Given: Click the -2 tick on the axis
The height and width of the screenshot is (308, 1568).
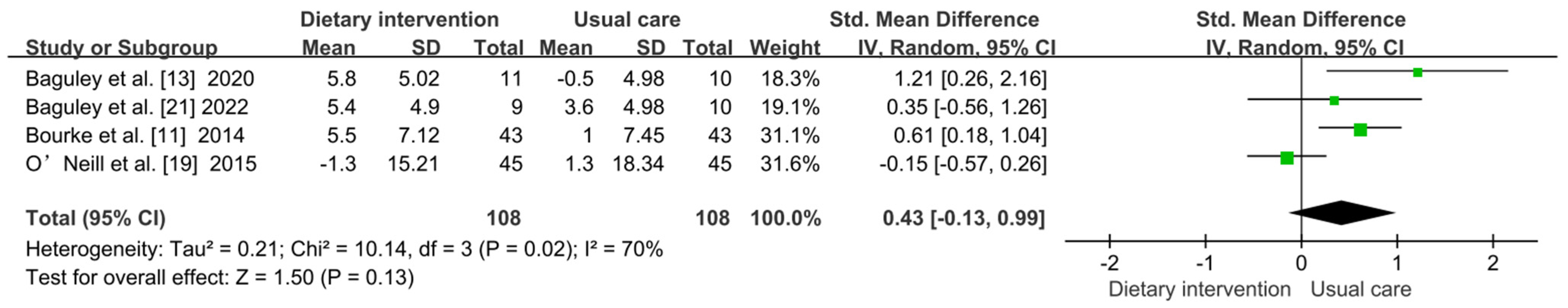Looking at the screenshot, I should [1110, 263].
